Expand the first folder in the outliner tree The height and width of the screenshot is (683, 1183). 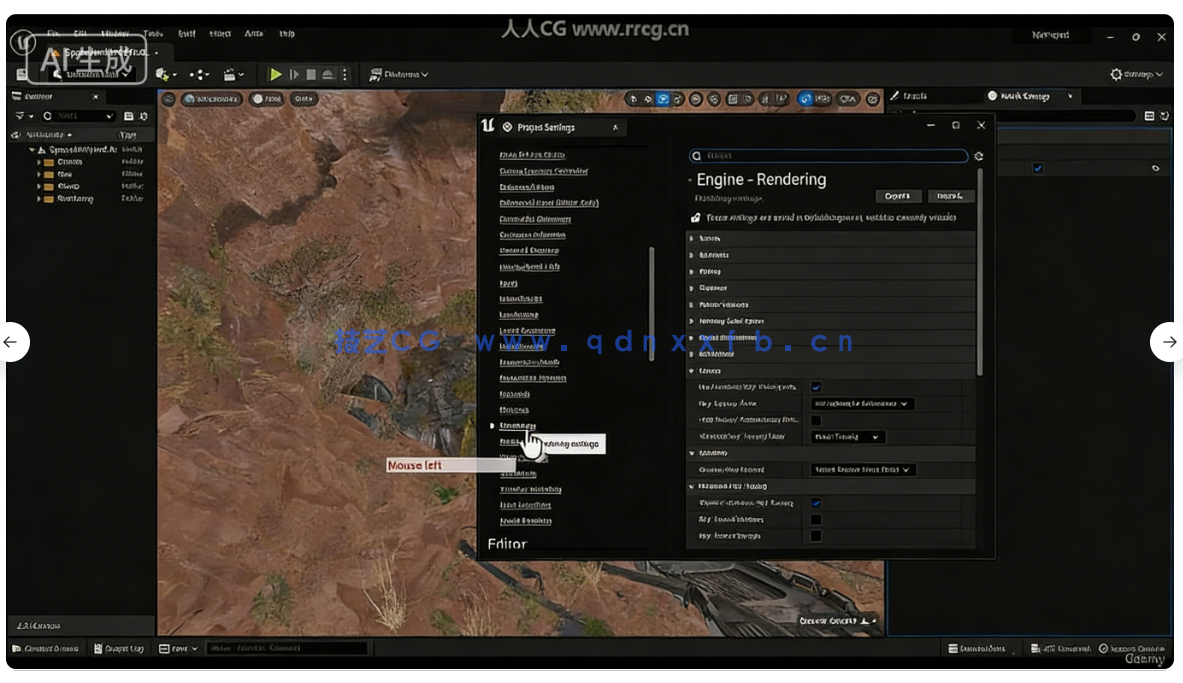[39, 162]
